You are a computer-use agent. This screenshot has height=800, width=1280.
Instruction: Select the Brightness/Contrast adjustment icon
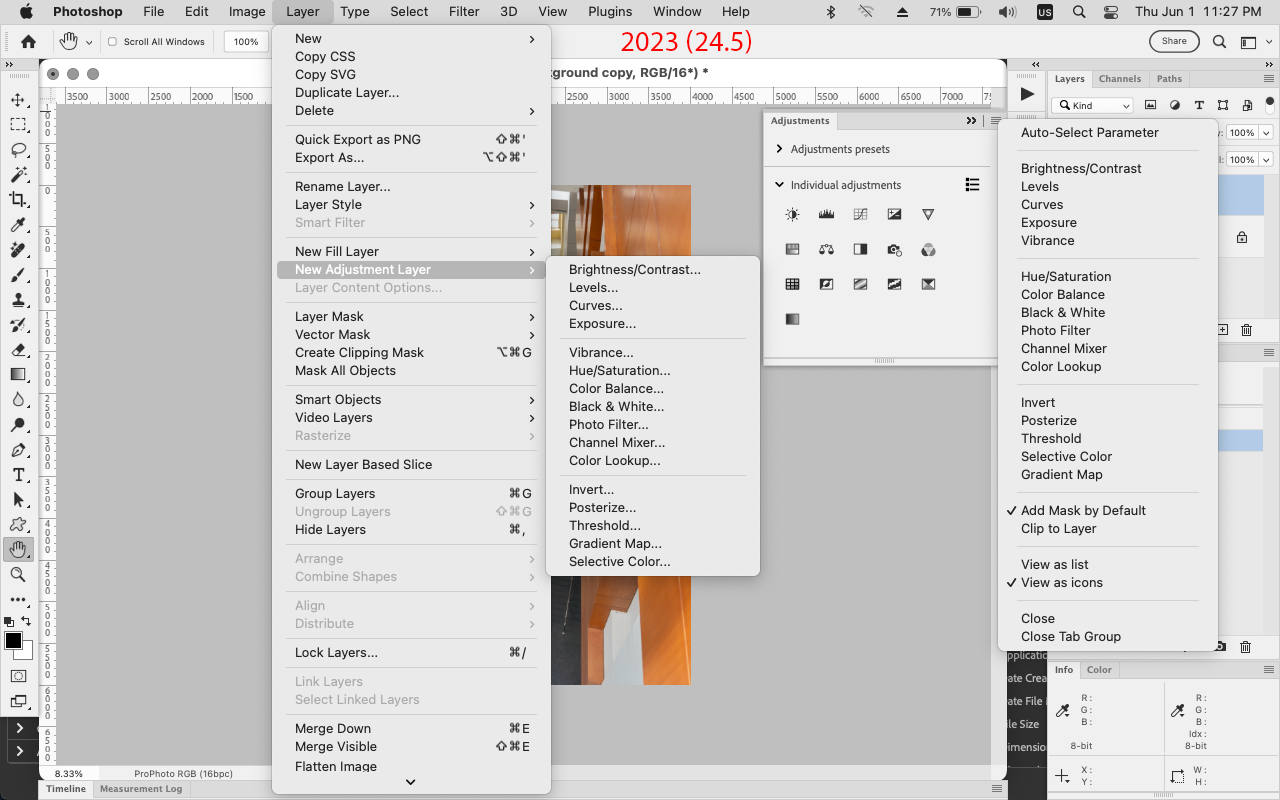(791, 213)
